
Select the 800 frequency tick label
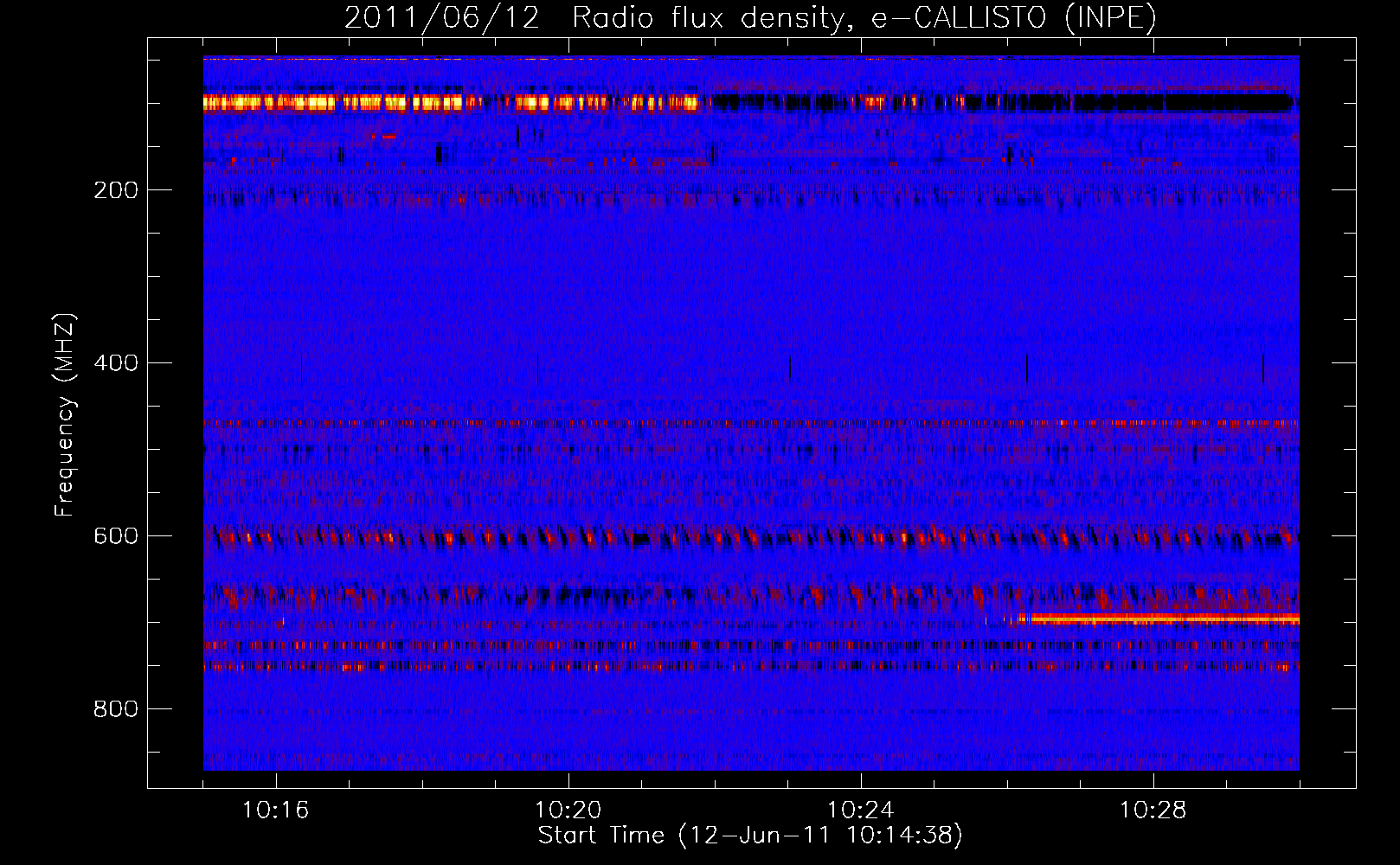coord(116,709)
